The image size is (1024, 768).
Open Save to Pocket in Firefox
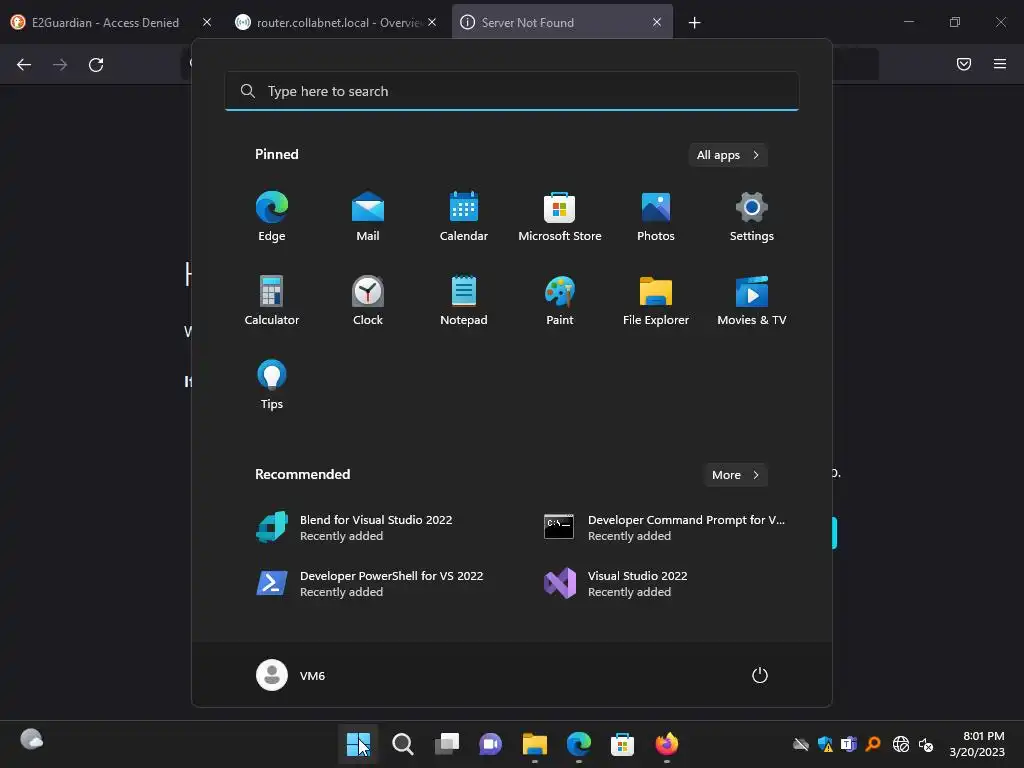coord(964,64)
